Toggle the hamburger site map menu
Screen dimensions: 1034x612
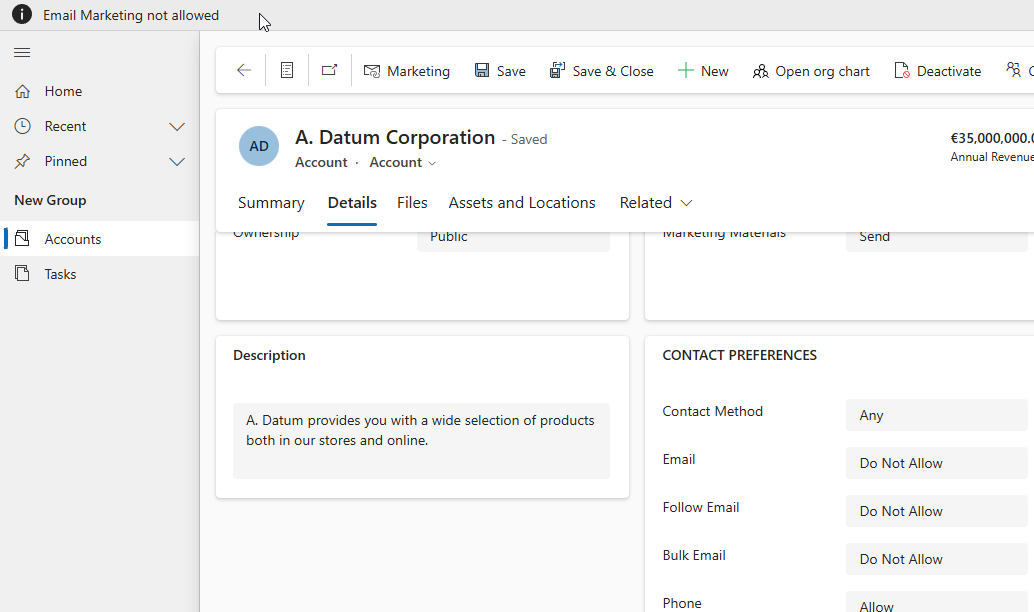22,52
